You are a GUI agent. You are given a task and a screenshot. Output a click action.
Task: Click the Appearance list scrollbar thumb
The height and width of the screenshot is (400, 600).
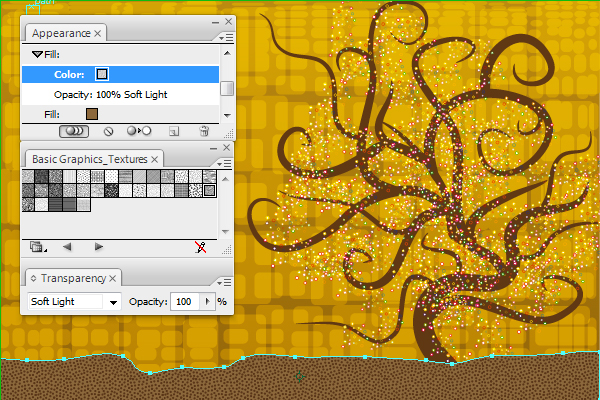pos(227,89)
